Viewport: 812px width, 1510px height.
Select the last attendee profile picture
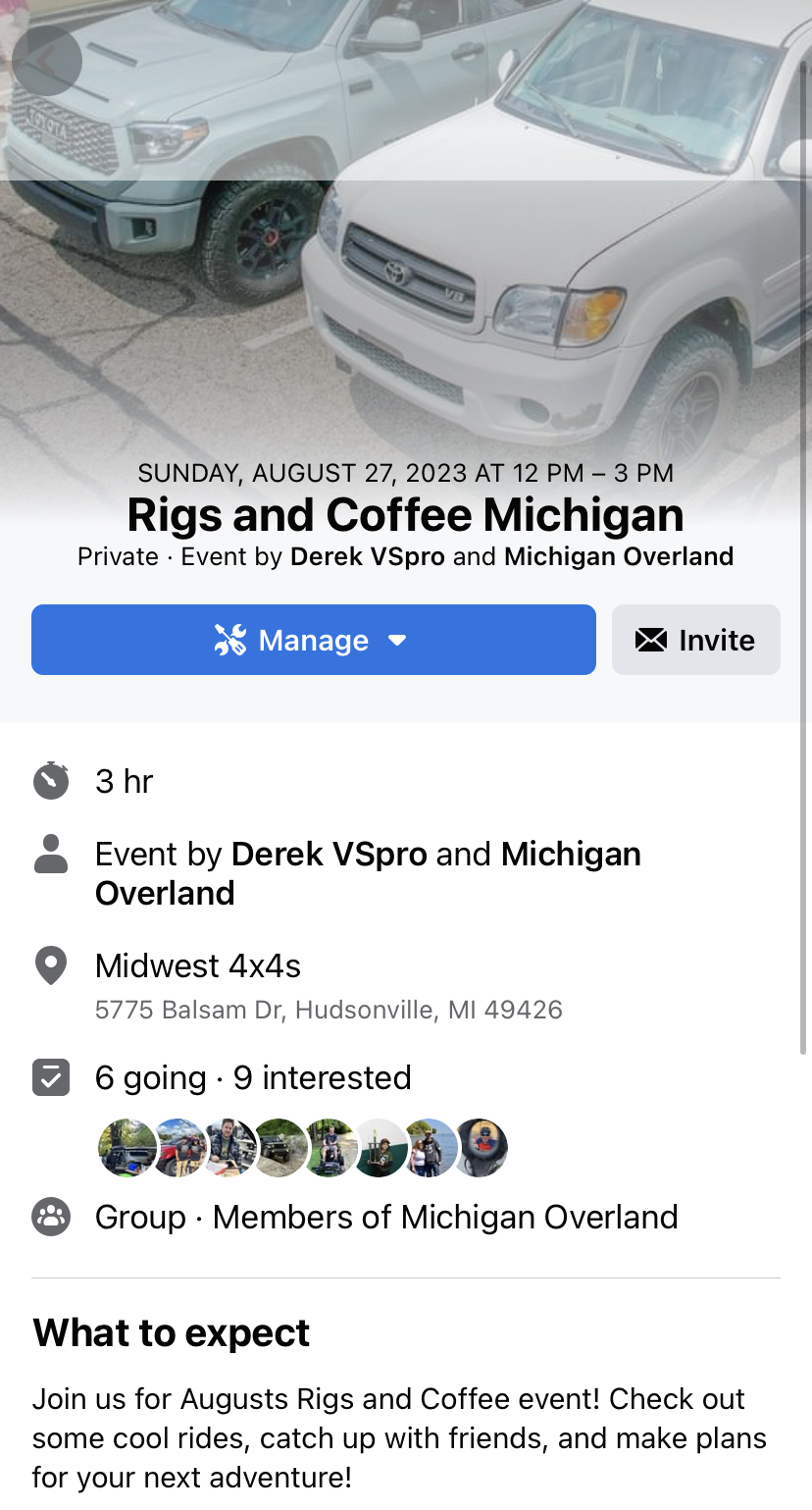click(x=480, y=1147)
